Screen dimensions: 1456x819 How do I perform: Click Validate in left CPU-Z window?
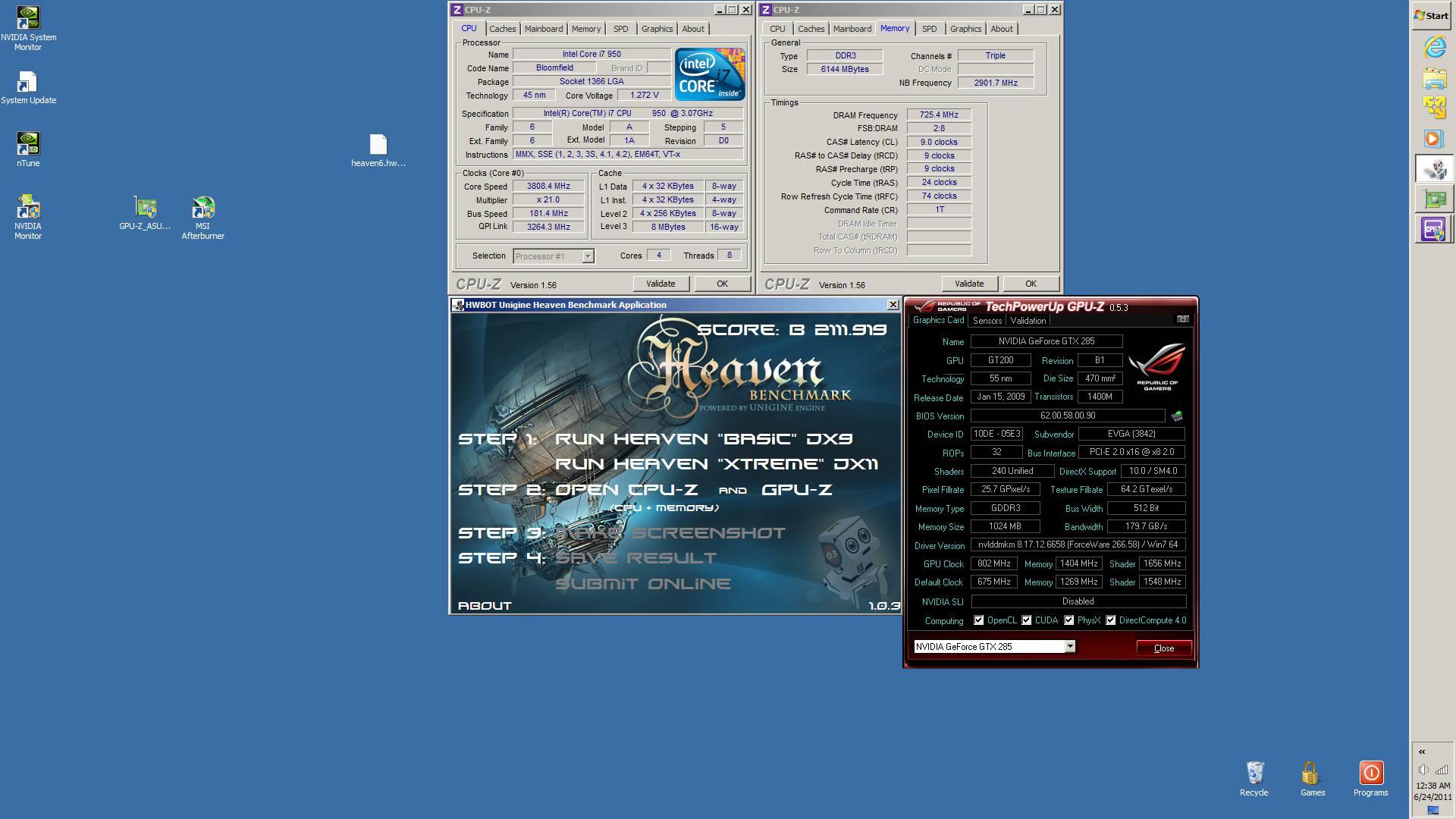point(661,284)
